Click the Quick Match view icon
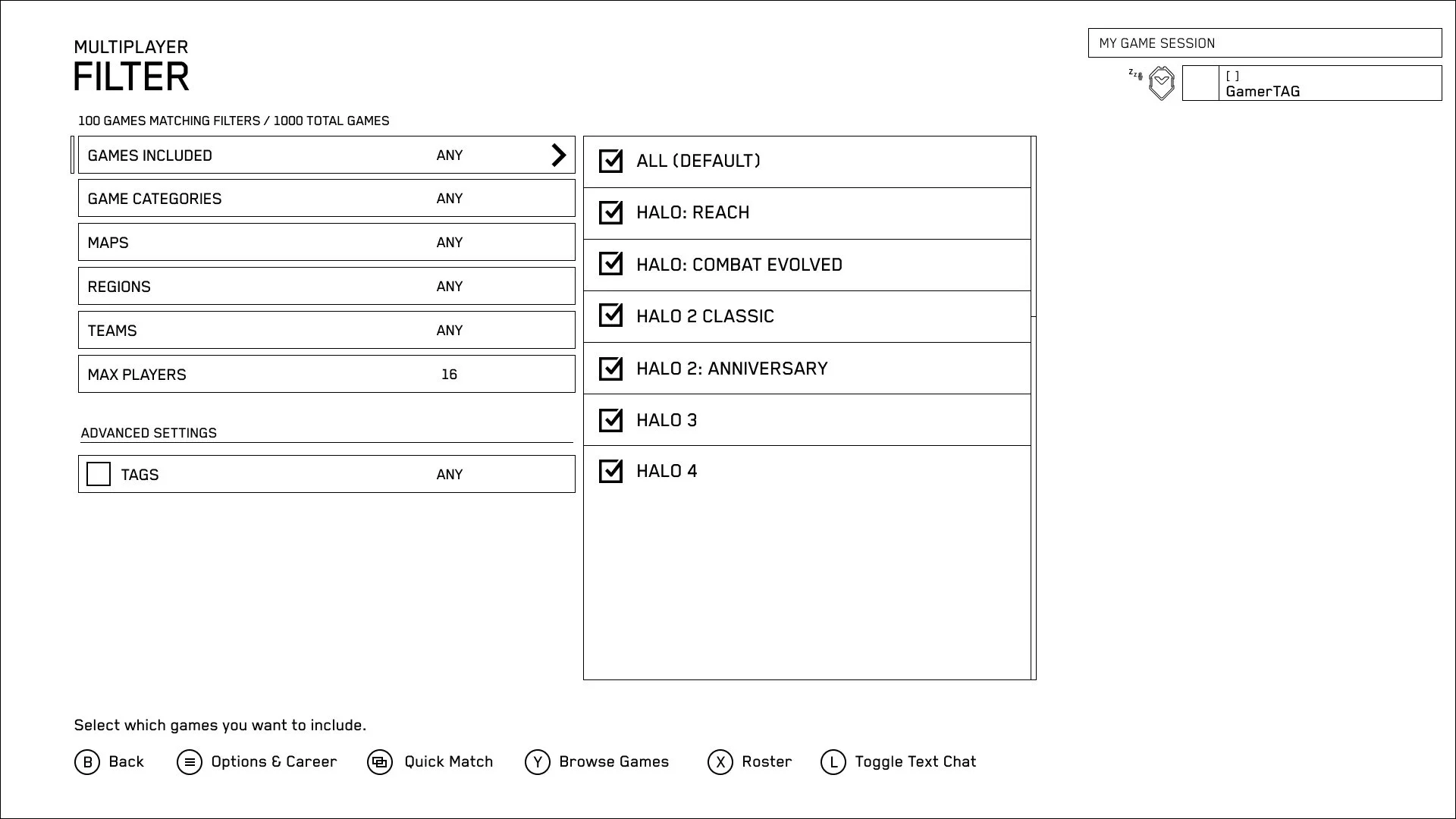 (380, 762)
